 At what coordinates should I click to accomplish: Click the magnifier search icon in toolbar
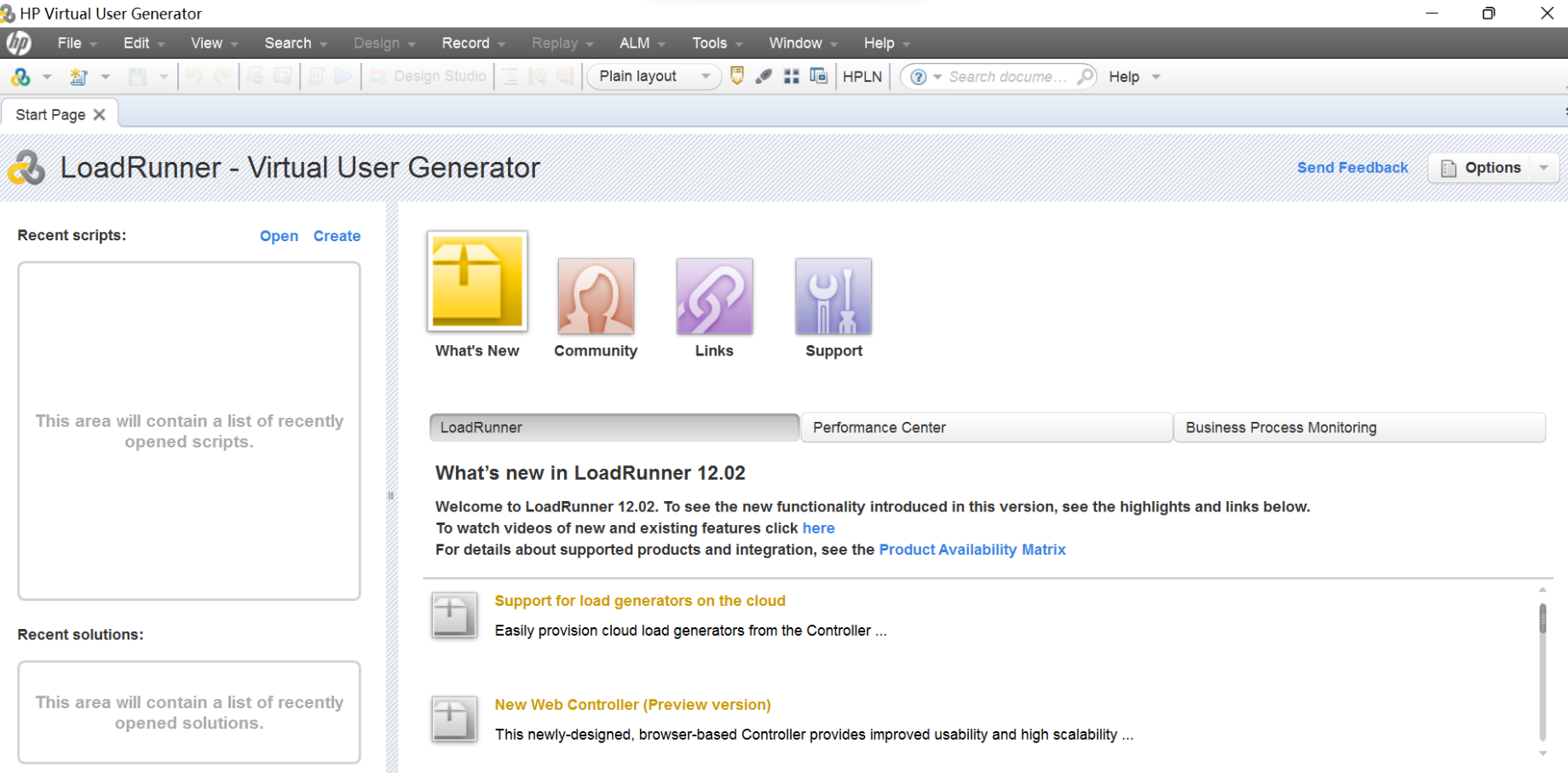point(1085,77)
